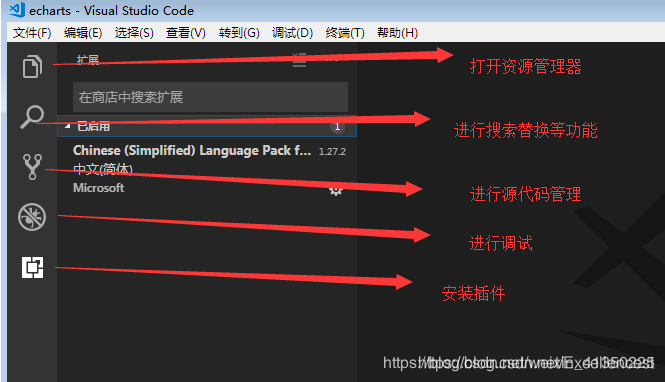Click the VS Code logo in title bar
Image resolution: width=665 pixels, height=382 pixels.
coord(17,10)
